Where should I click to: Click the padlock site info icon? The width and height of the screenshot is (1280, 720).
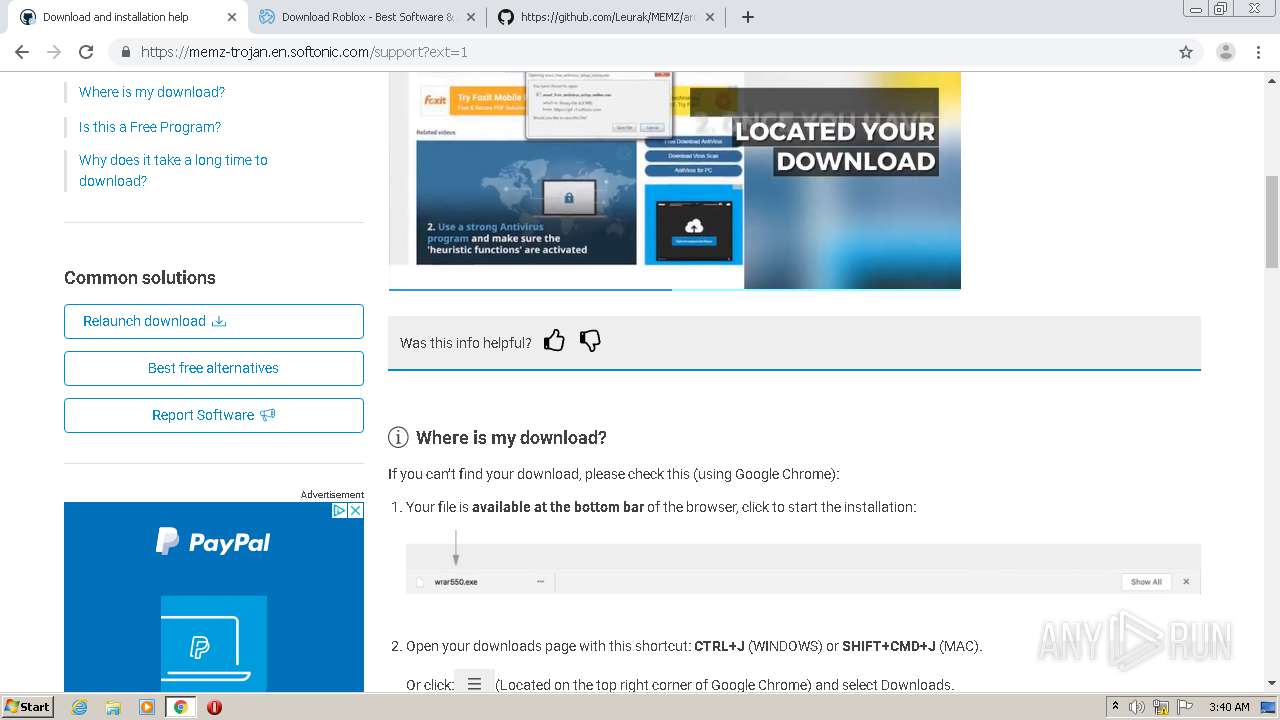tap(126, 52)
